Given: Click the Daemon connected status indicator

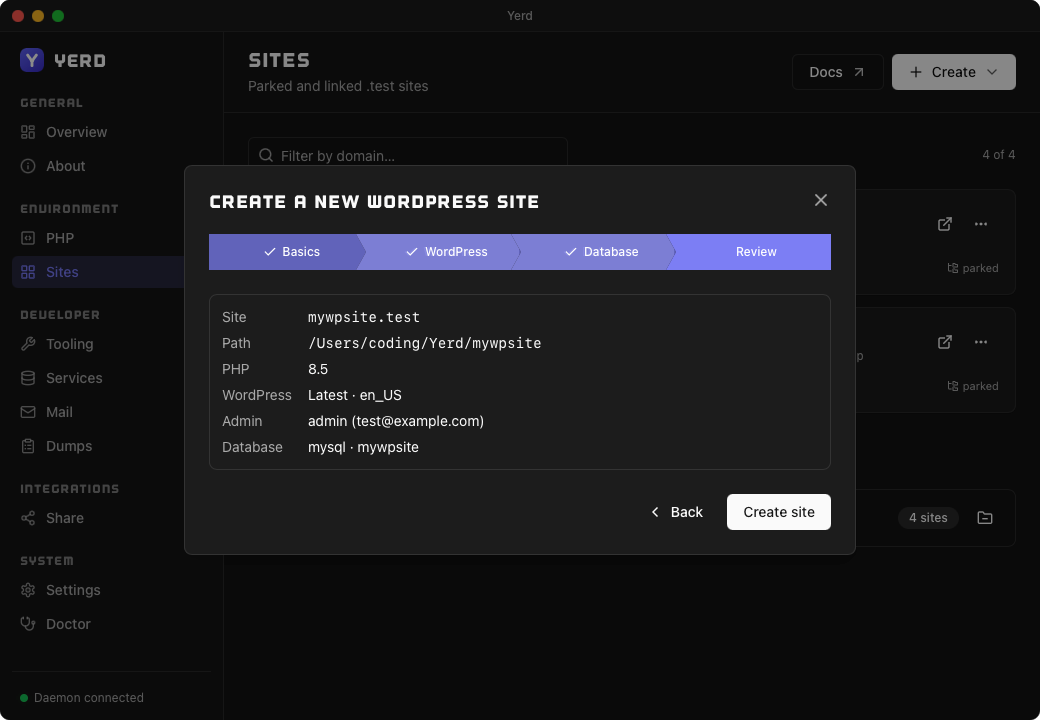Looking at the screenshot, I should [x=82, y=697].
